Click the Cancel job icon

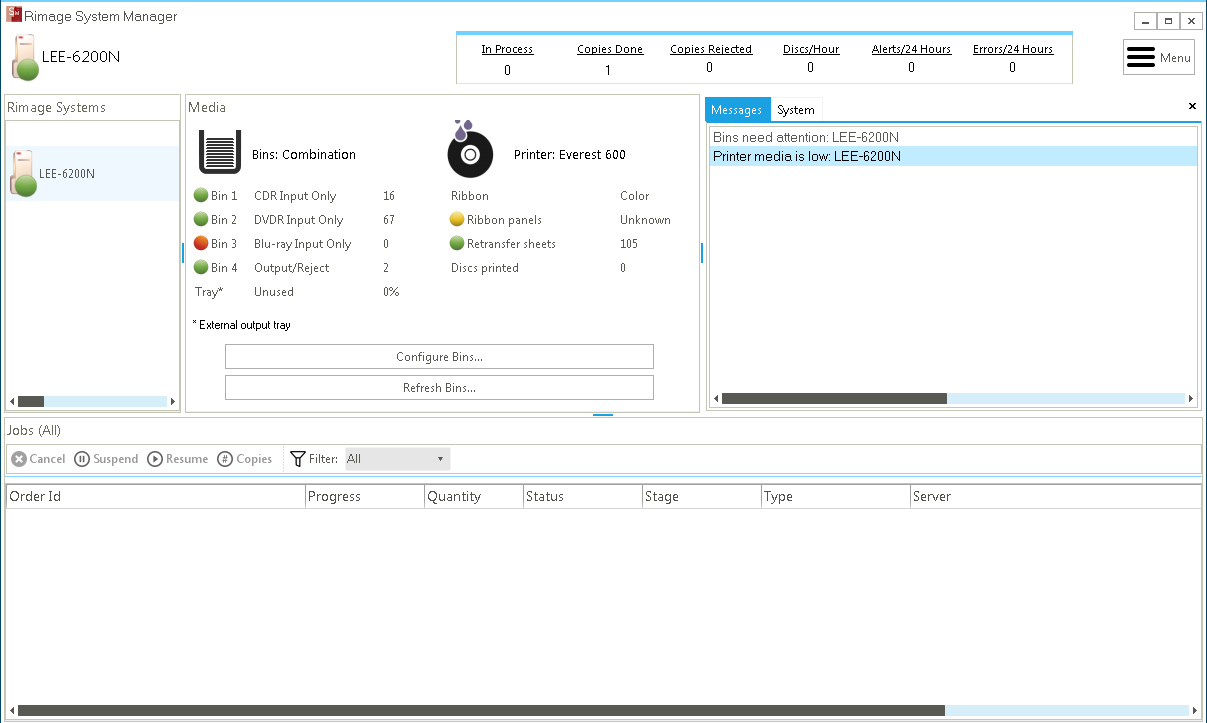tap(19, 459)
